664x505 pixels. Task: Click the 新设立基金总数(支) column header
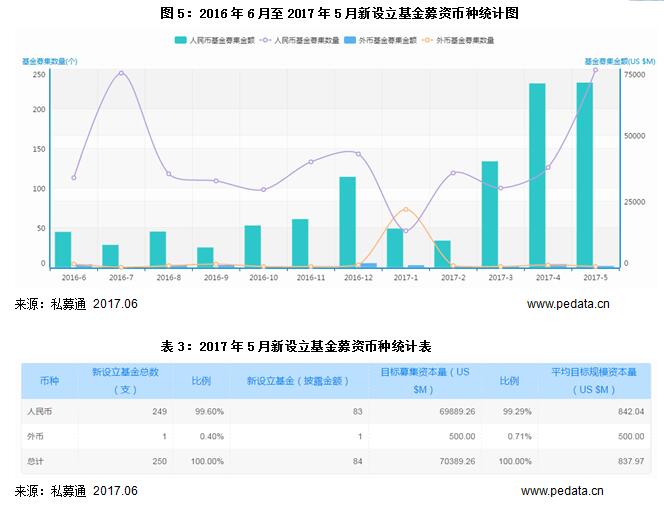click(x=125, y=381)
